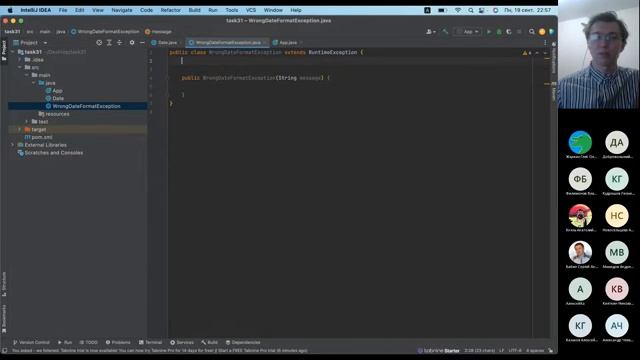This screenshot has width=640, height=360.
Task: Collapse the java folder
Action: pyautogui.click(x=34, y=83)
